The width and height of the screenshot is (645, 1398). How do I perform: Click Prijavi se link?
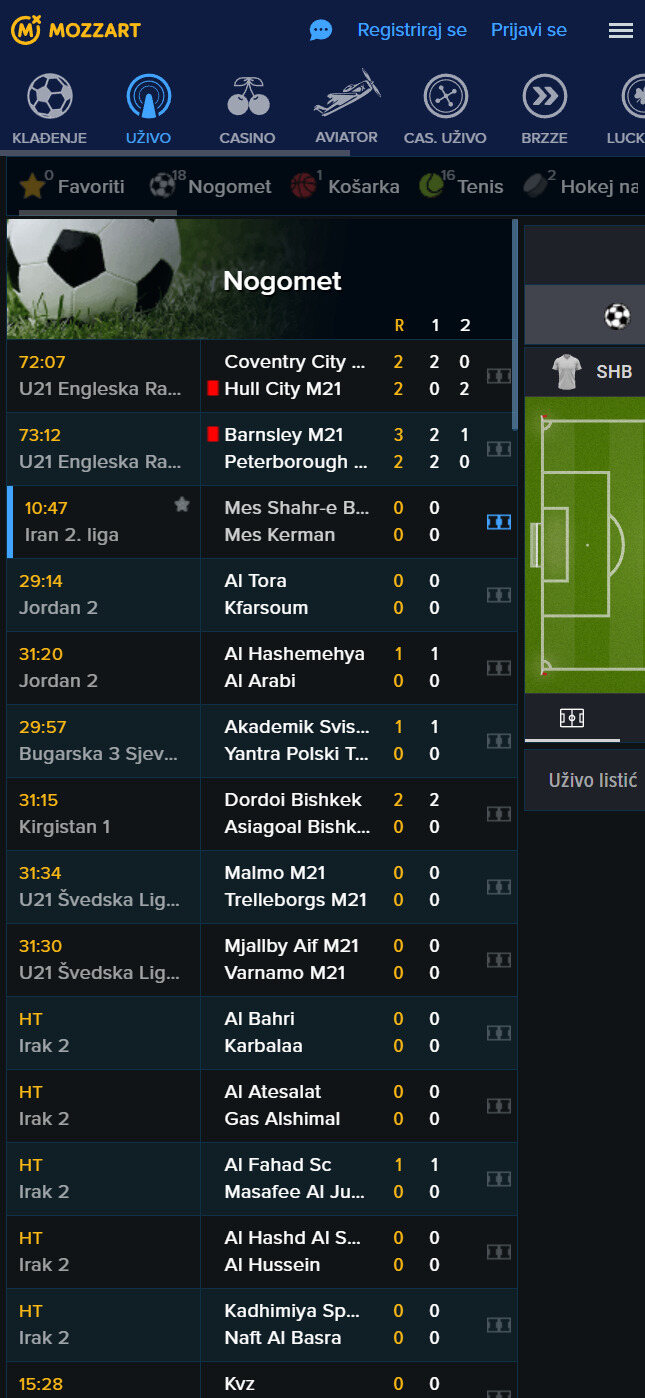tap(528, 30)
